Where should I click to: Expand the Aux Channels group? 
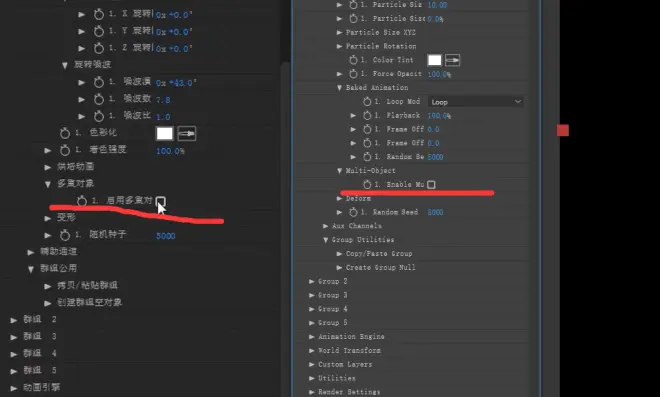pos(325,226)
